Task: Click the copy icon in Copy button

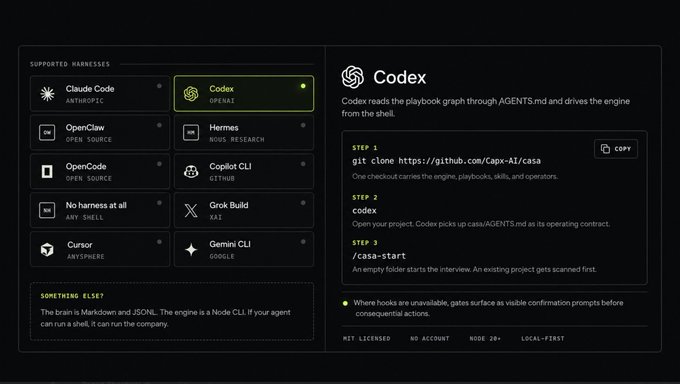Action: point(605,149)
